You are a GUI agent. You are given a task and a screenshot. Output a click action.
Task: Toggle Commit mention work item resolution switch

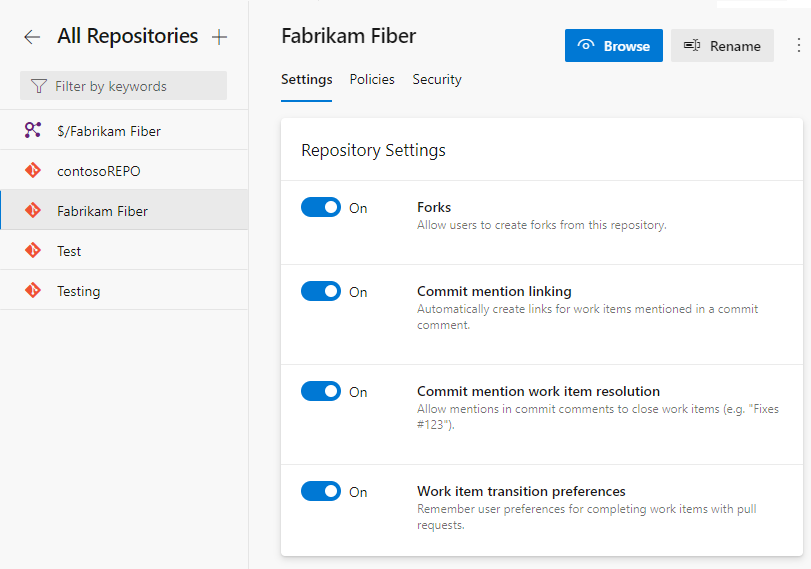point(321,391)
